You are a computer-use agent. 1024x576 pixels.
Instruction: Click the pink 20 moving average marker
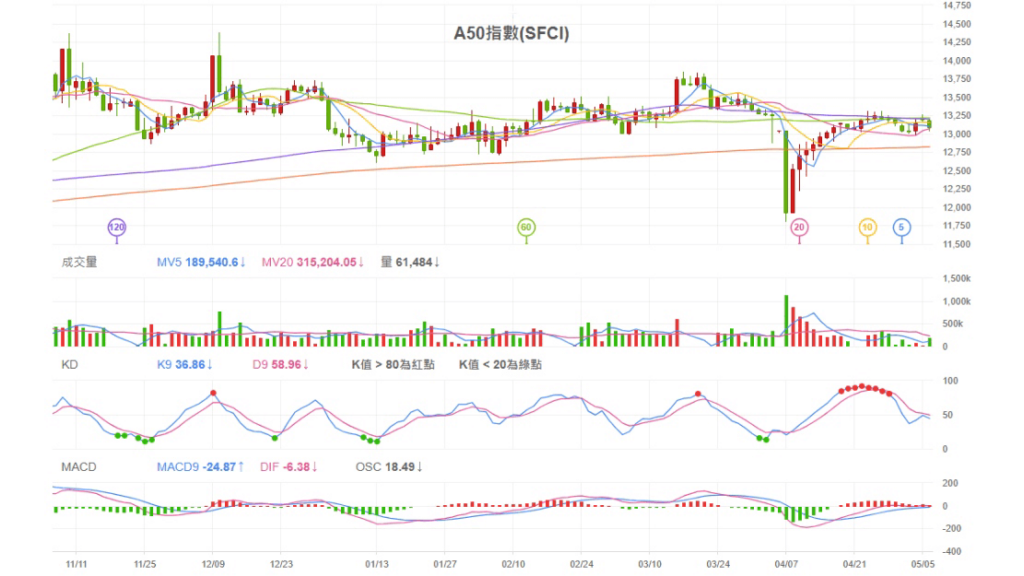pyautogui.click(x=799, y=227)
